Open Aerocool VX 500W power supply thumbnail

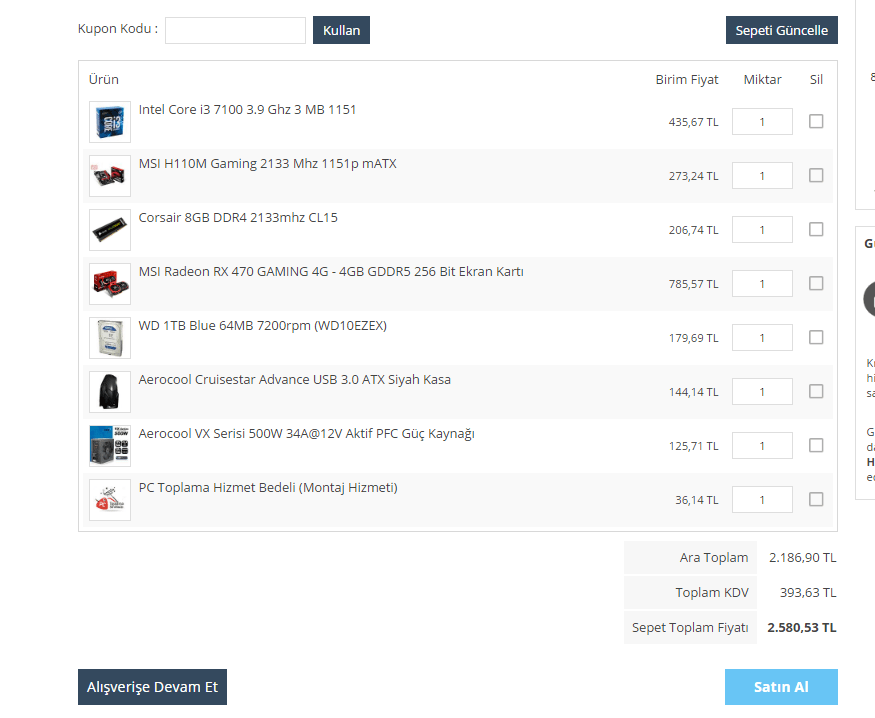point(110,446)
